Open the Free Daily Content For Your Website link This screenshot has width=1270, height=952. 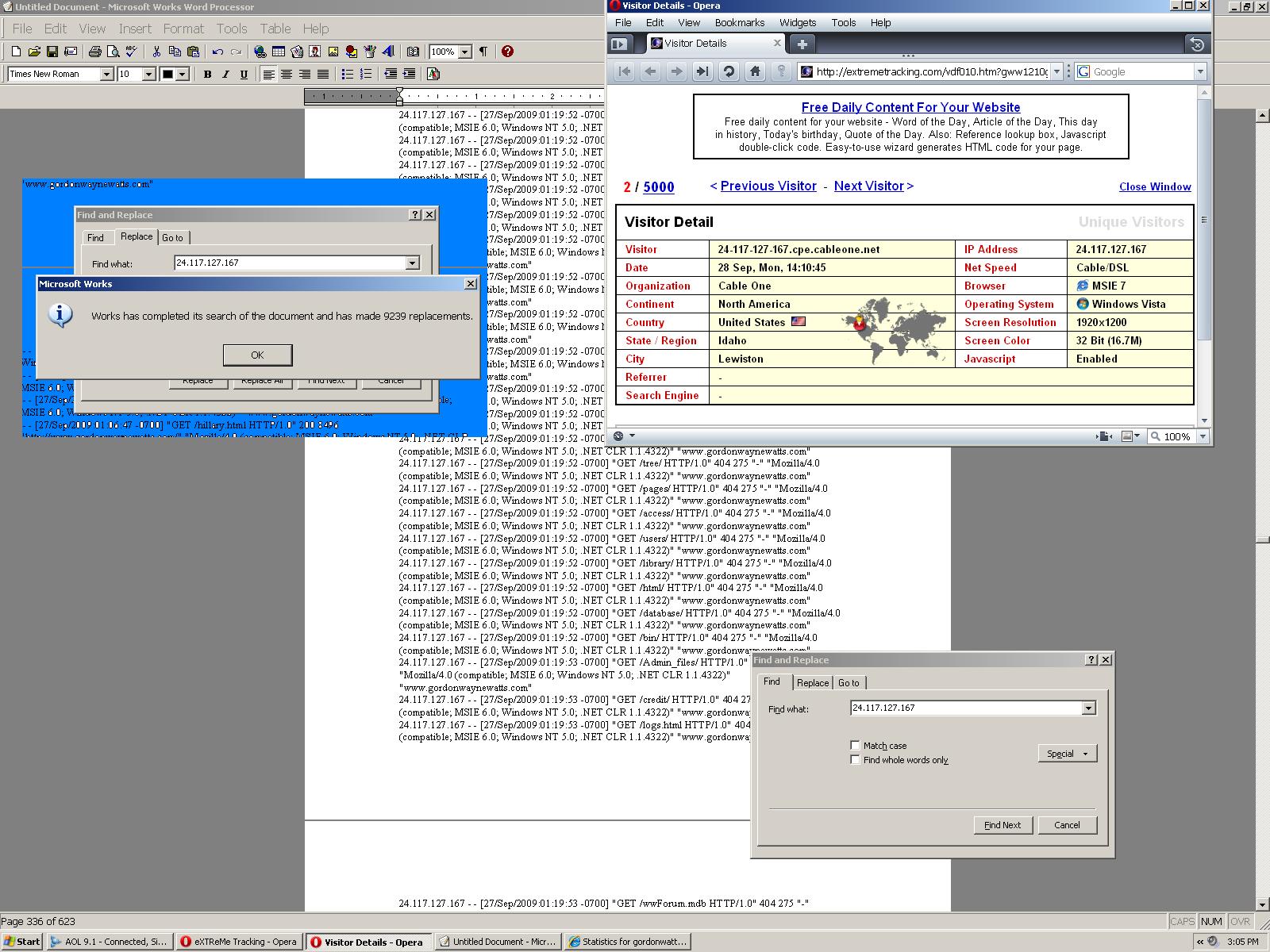point(910,107)
